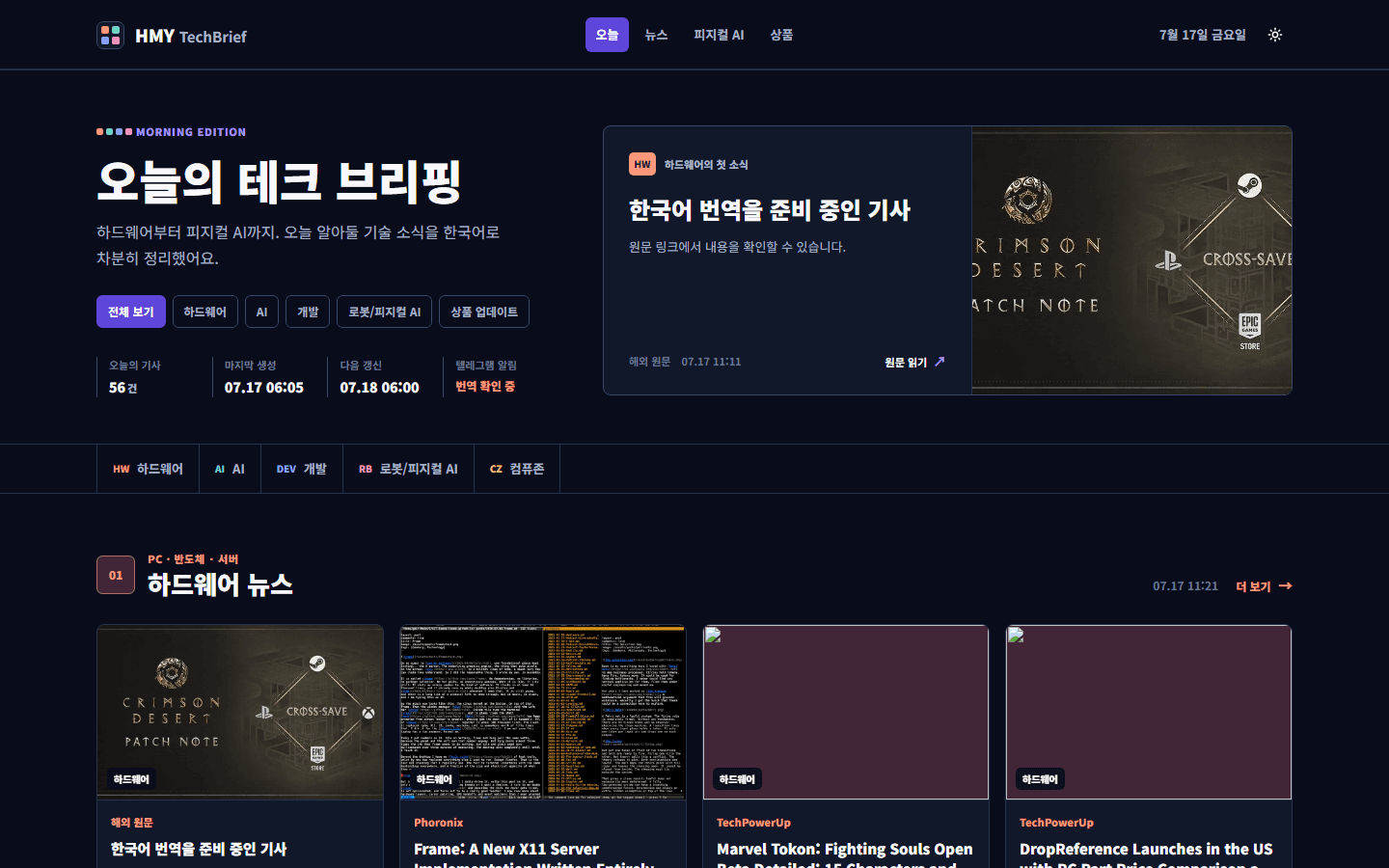
Task: Click the DropReference Launches in the US headline
Action: (1146, 856)
